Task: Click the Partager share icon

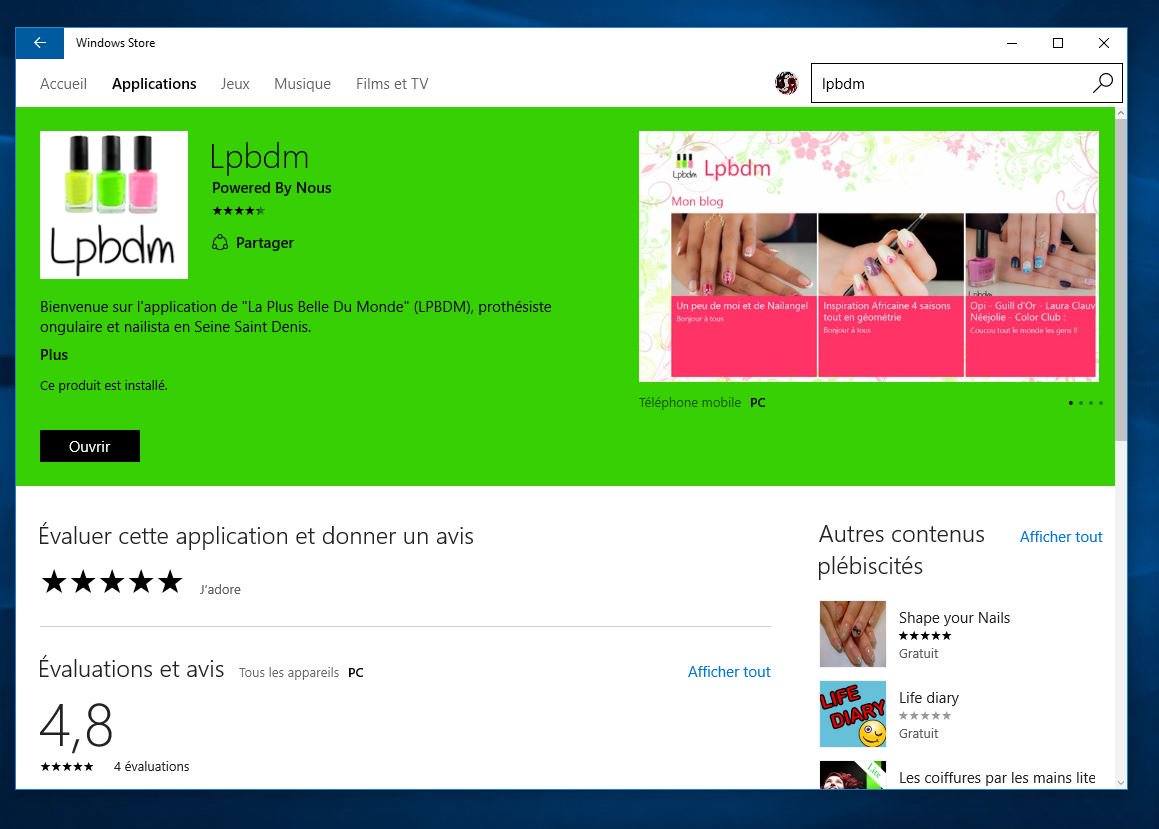Action: (220, 242)
